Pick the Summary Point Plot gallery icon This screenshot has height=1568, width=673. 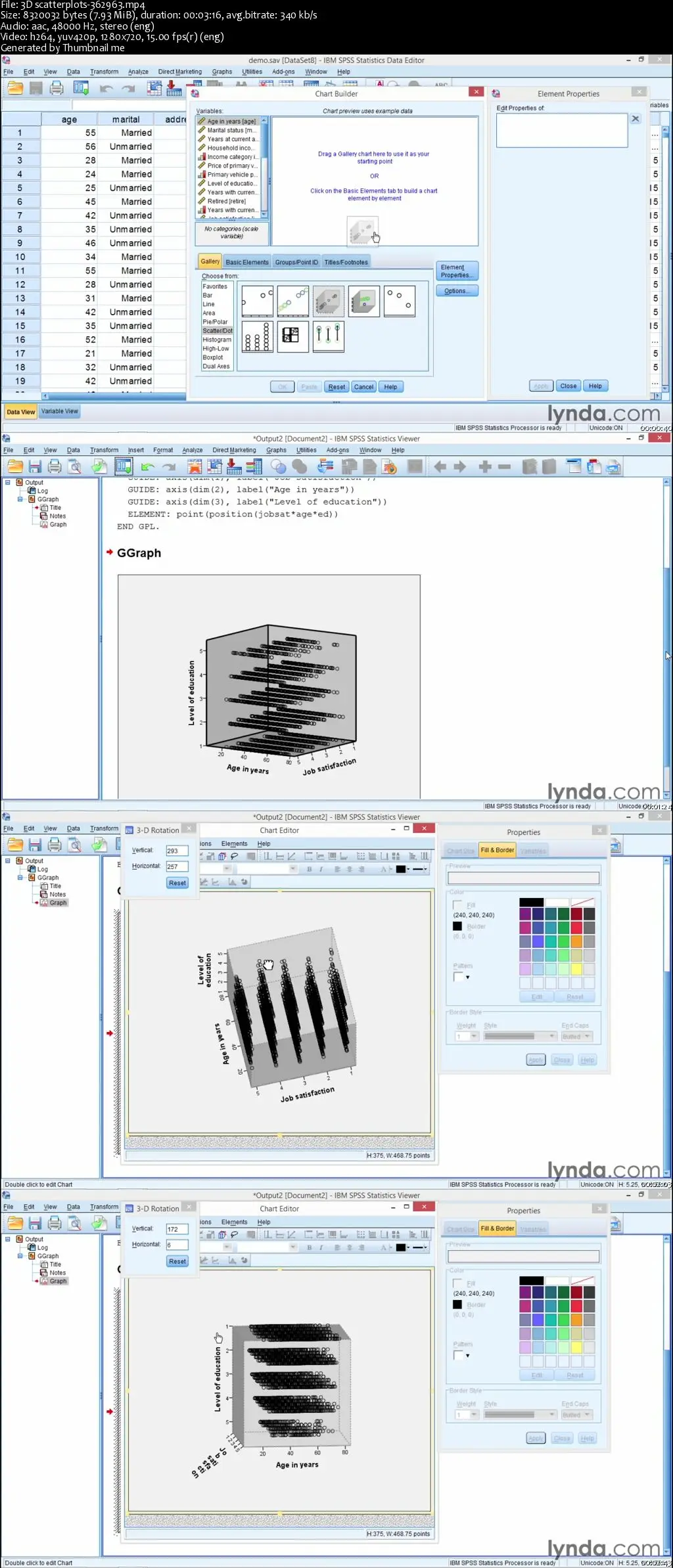point(400,301)
